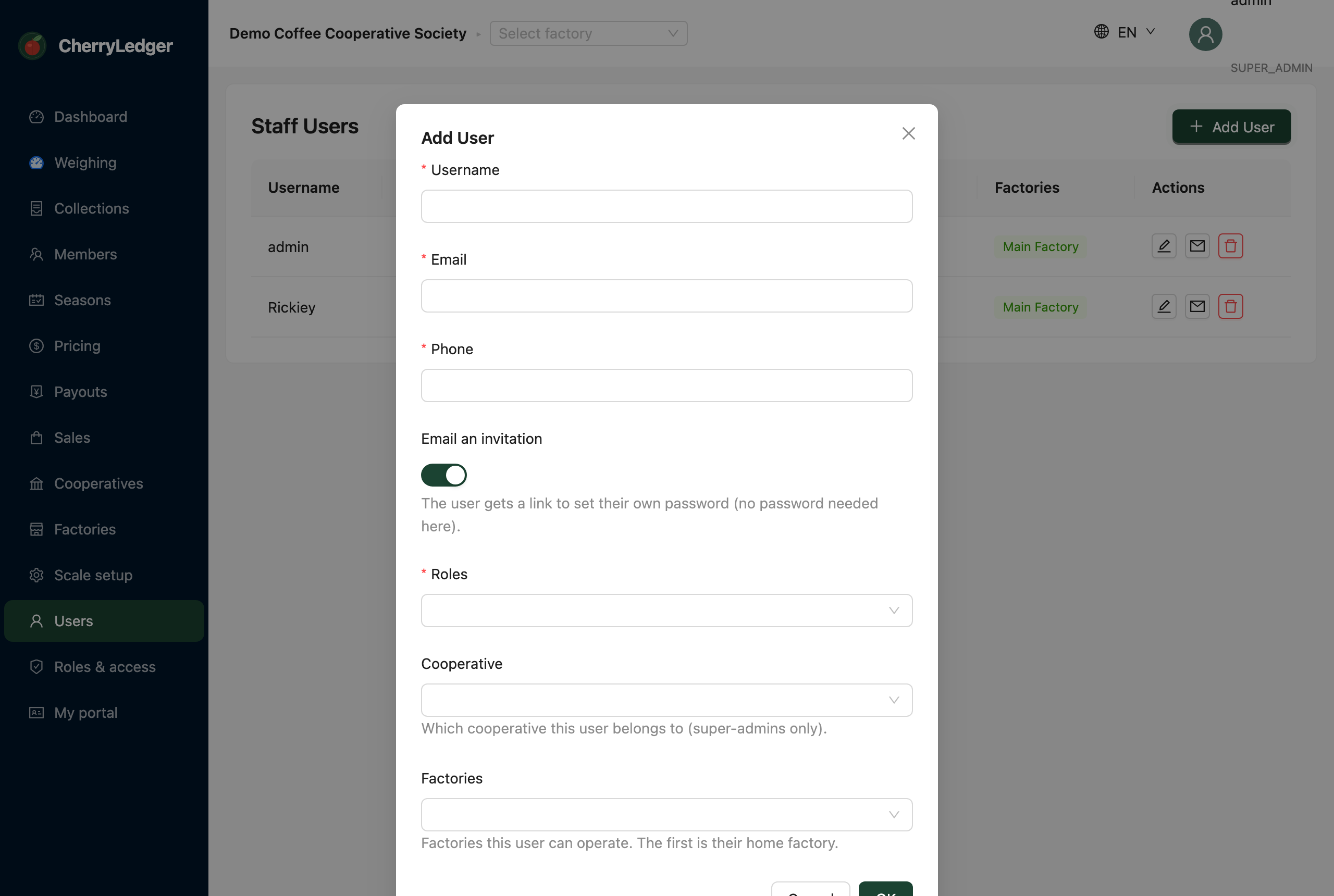Focus the Email input field
The height and width of the screenshot is (896, 1334).
tap(666, 296)
